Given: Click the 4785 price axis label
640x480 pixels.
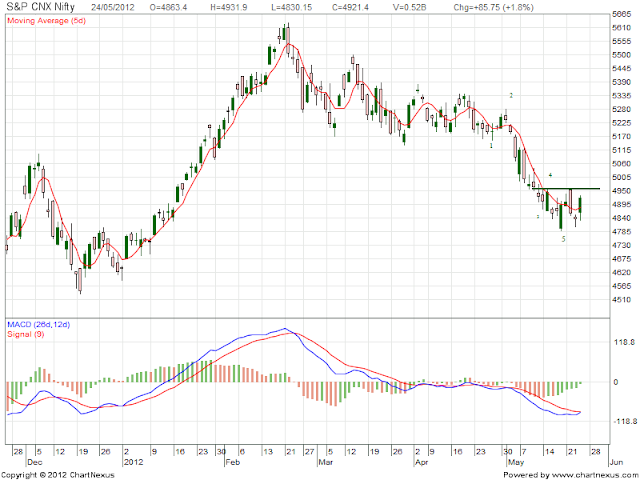Looking at the screenshot, I should [x=622, y=232].
